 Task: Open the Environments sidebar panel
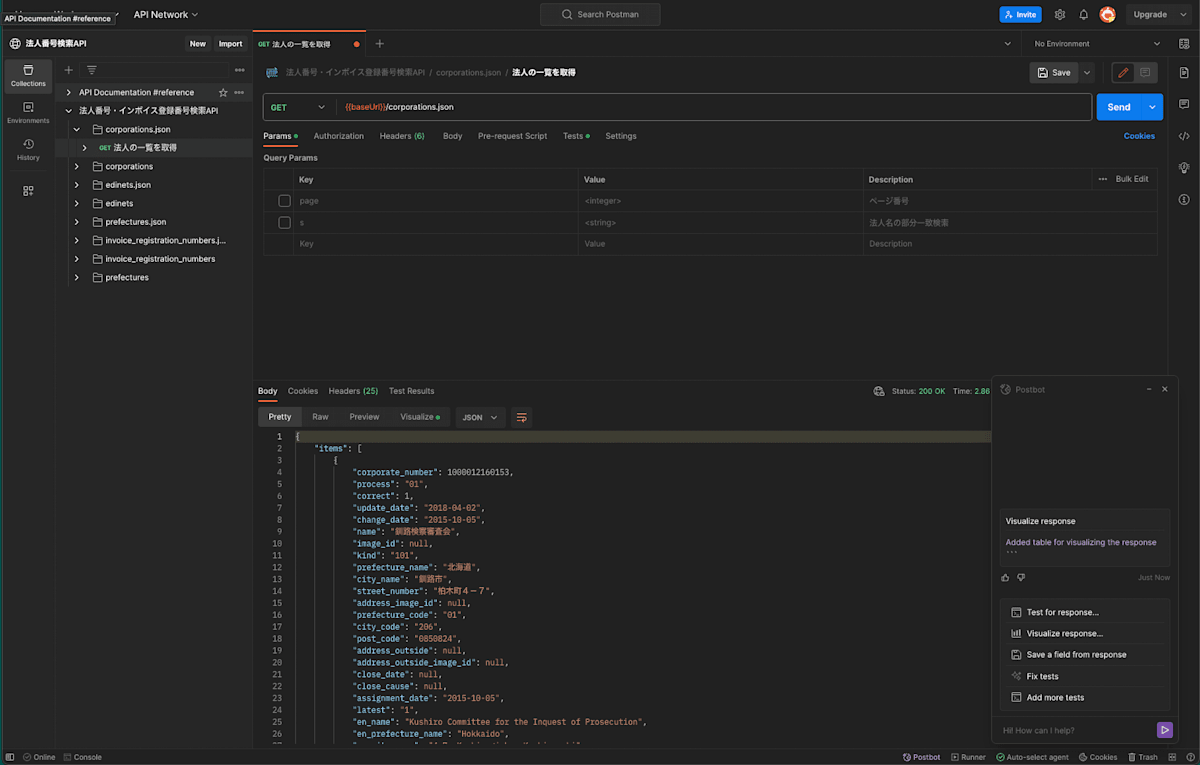(x=28, y=112)
